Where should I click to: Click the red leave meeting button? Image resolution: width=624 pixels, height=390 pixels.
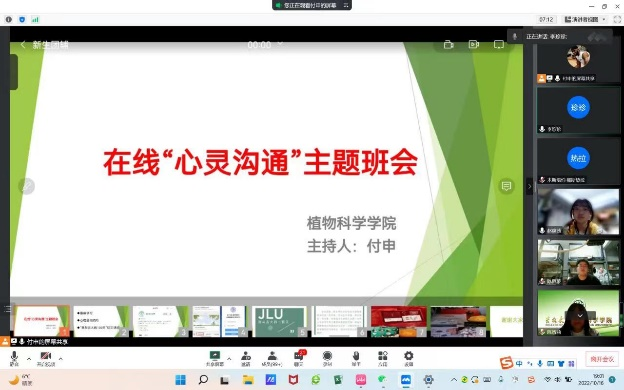[602, 359]
